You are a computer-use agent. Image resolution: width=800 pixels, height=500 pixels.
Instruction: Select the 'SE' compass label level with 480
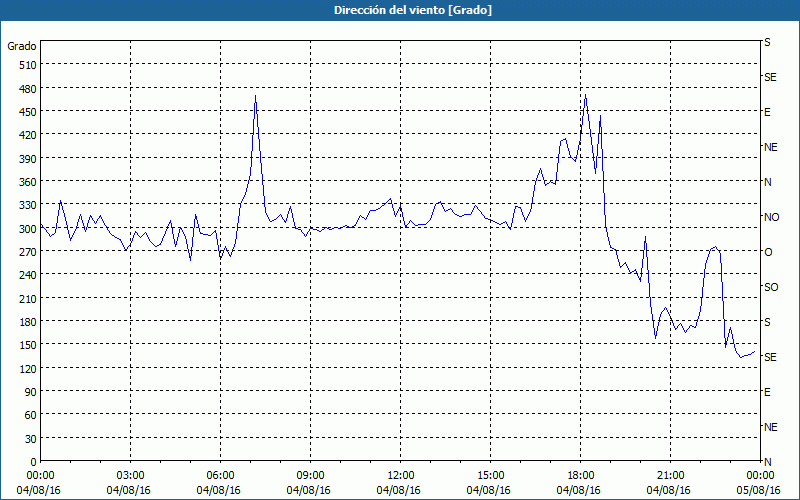[x=770, y=77]
